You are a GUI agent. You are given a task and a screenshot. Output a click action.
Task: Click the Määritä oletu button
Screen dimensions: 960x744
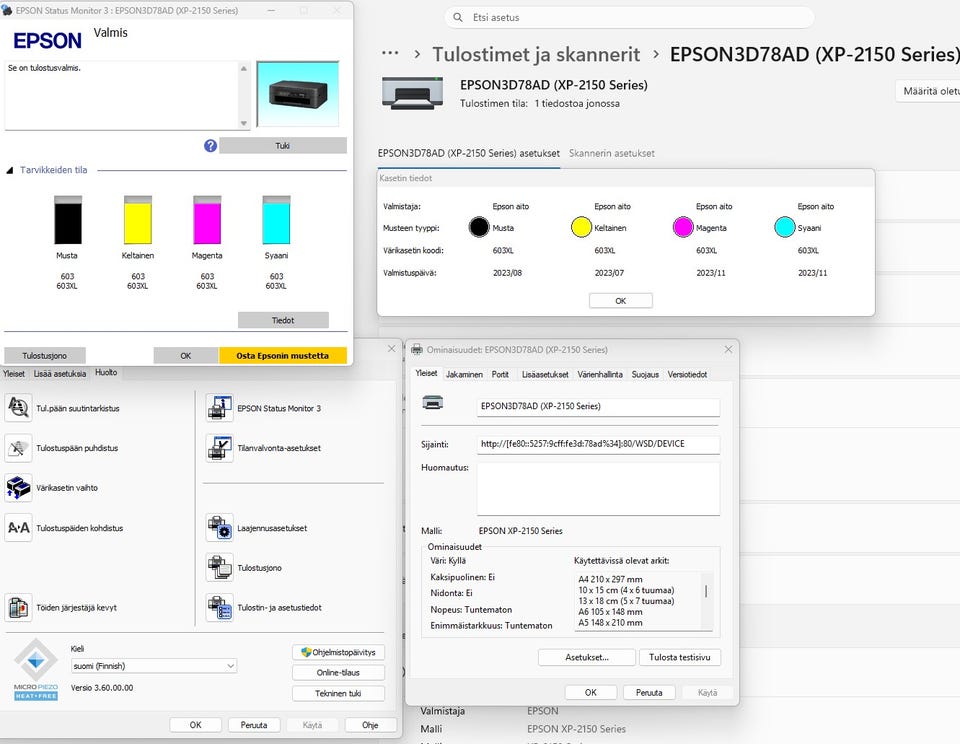[x=928, y=91]
